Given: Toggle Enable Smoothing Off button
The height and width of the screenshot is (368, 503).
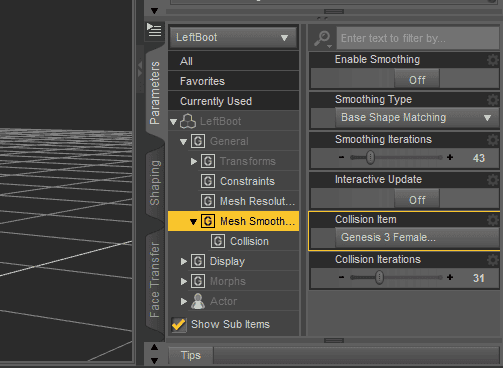Looking at the screenshot, I should 417,80.
